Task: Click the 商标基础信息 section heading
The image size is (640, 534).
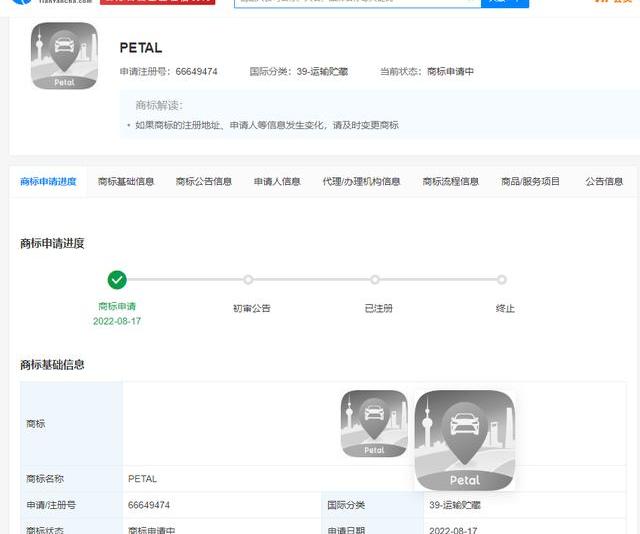Action: tap(52, 365)
